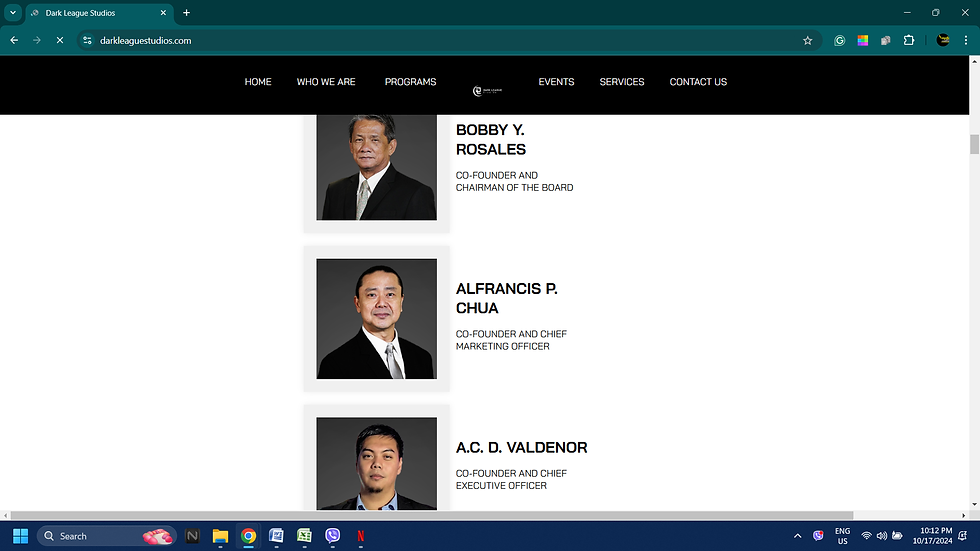Viewport: 980px width, 551px height.
Task: Click the Dark League Studios logo
Action: pos(487,91)
